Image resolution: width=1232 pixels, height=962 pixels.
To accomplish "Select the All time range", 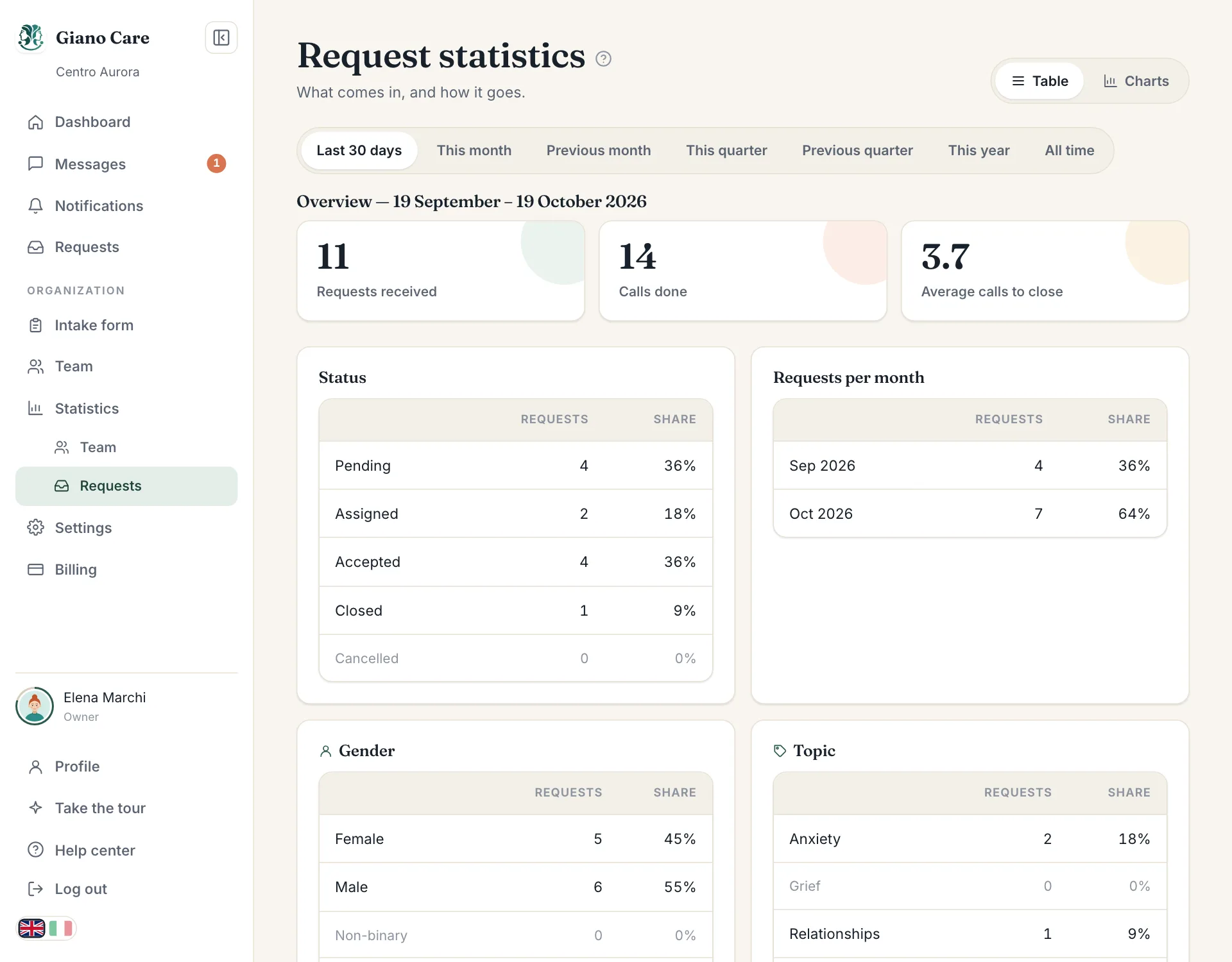I will click(x=1069, y=150).
